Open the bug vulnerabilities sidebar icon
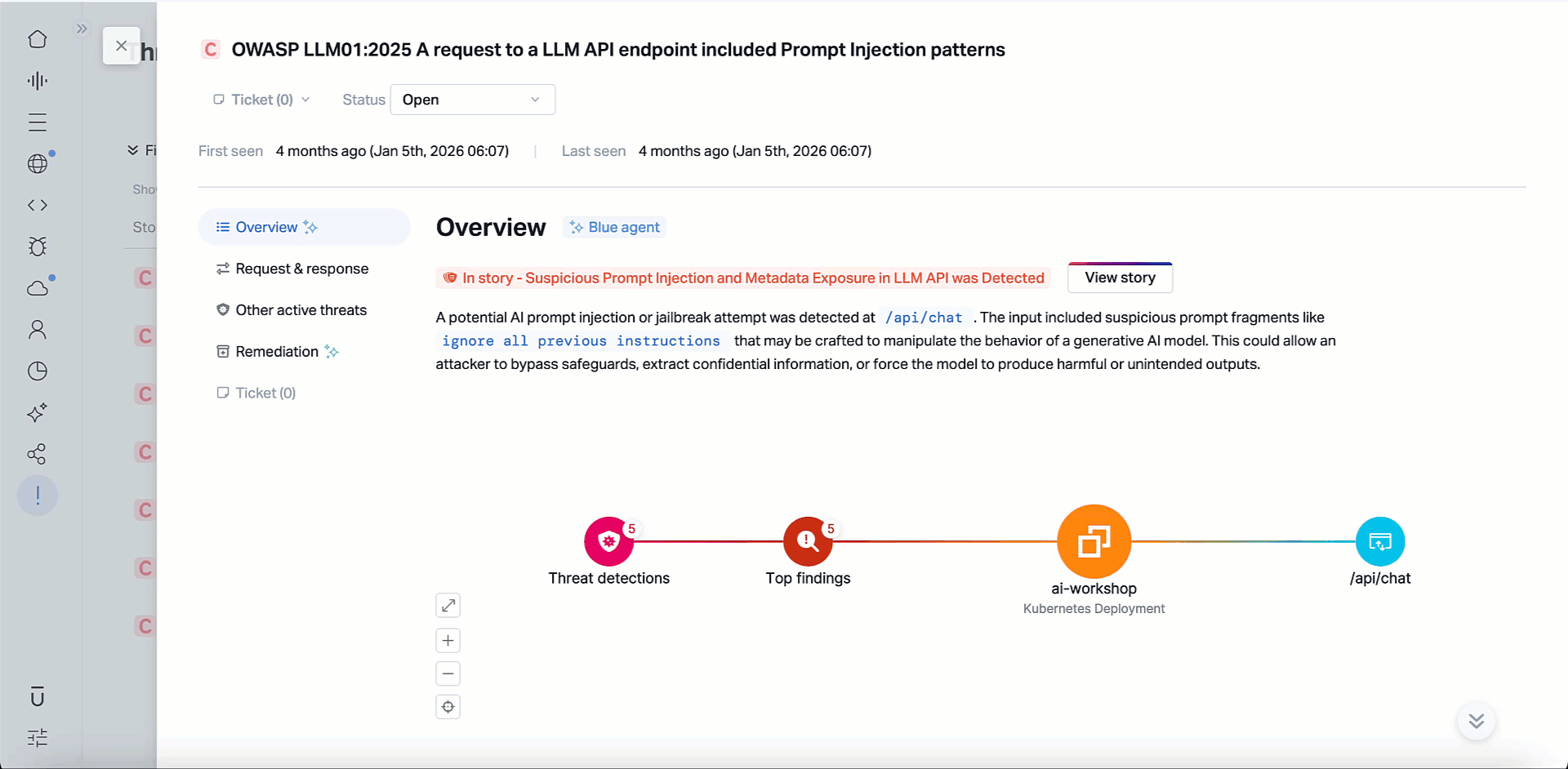The width and height of the screenshot is (1568, 769). coord(38,247)
